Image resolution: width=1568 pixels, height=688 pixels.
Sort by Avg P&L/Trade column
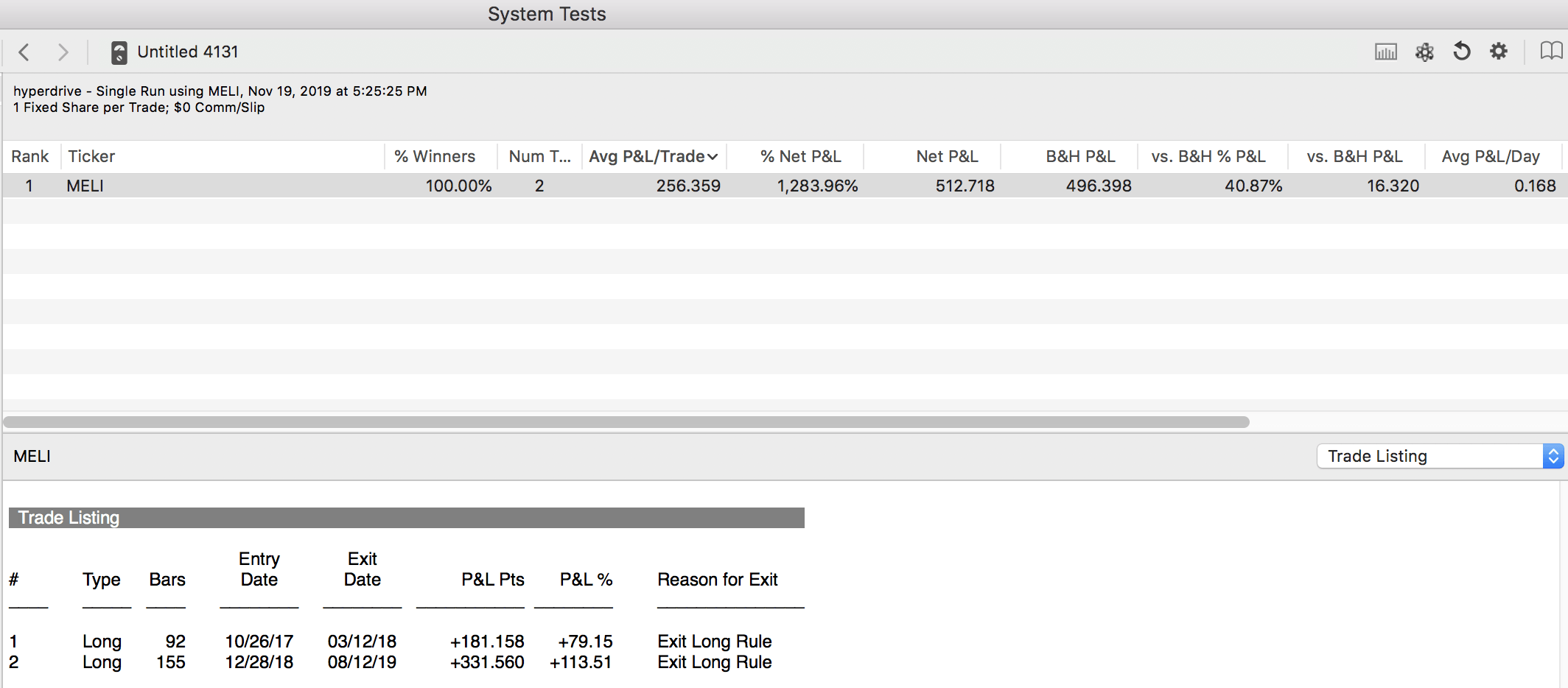coord(653,156)
